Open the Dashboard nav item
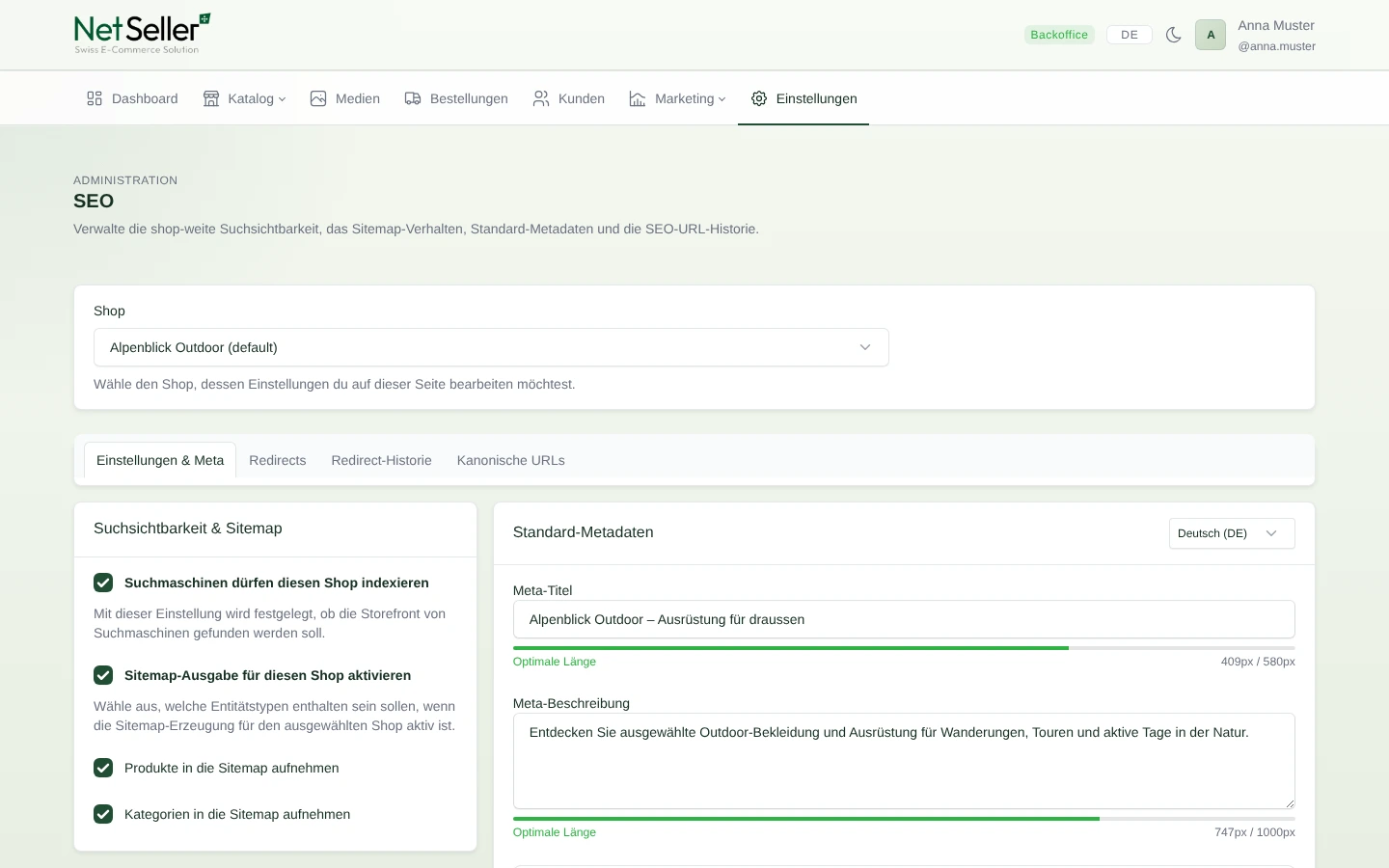 (132, 98)
